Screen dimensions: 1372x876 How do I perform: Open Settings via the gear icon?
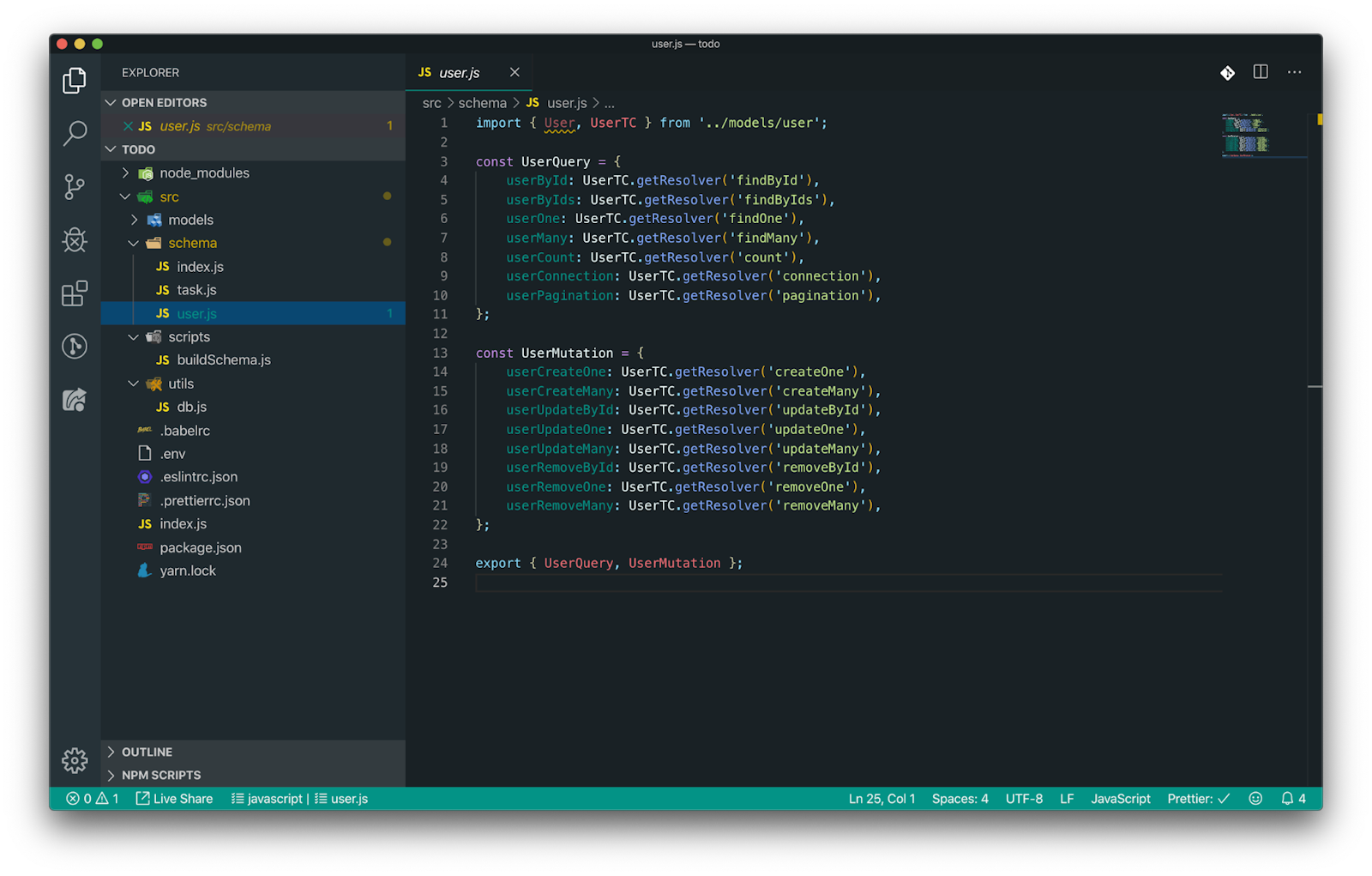click(x=75, y=760)
